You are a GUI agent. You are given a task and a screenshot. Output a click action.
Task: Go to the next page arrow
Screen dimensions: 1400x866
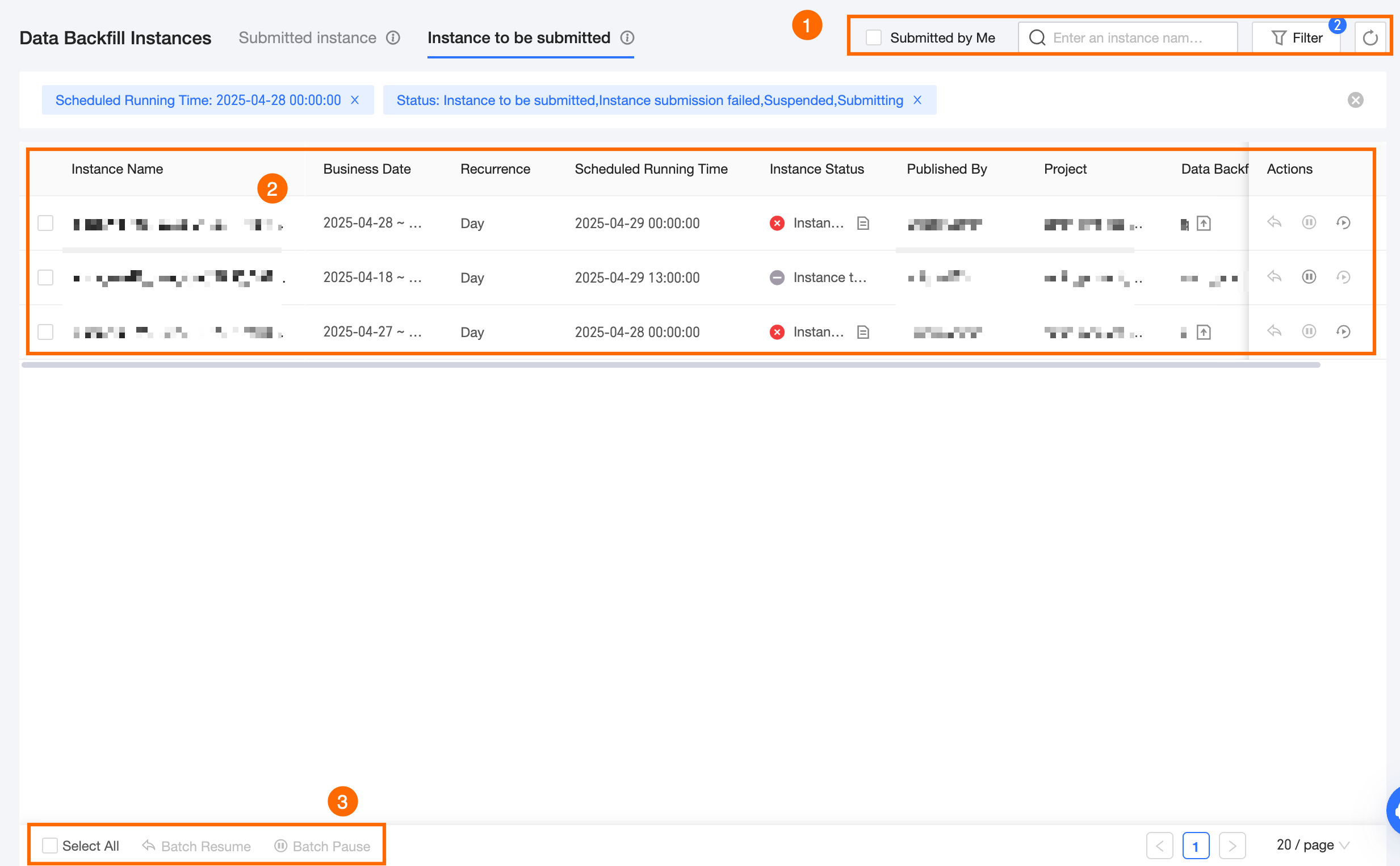1232,846
